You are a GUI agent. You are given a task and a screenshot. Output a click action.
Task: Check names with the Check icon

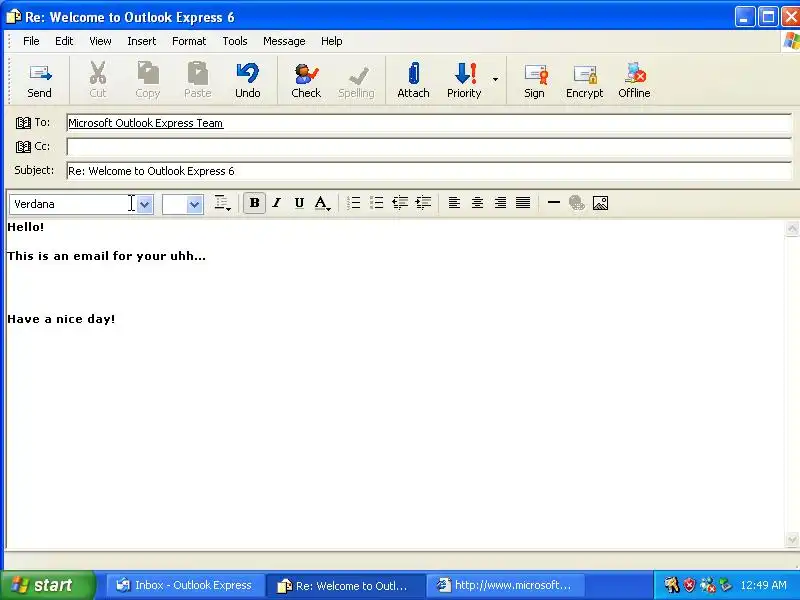click(306, 81)
